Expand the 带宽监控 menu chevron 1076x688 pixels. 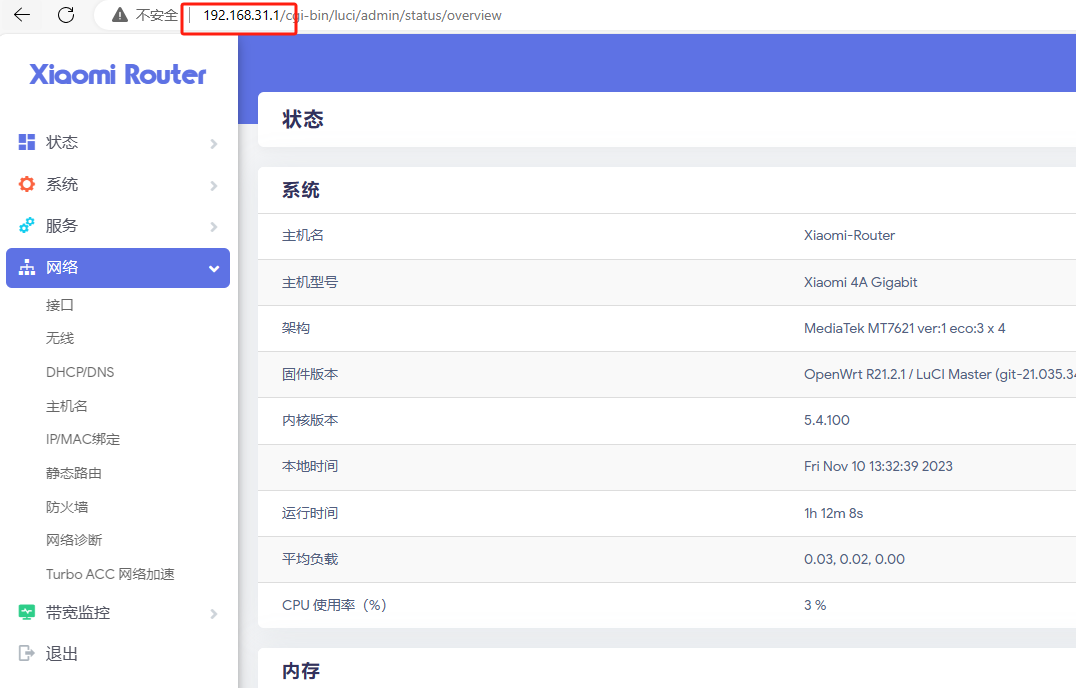(214, 614)
